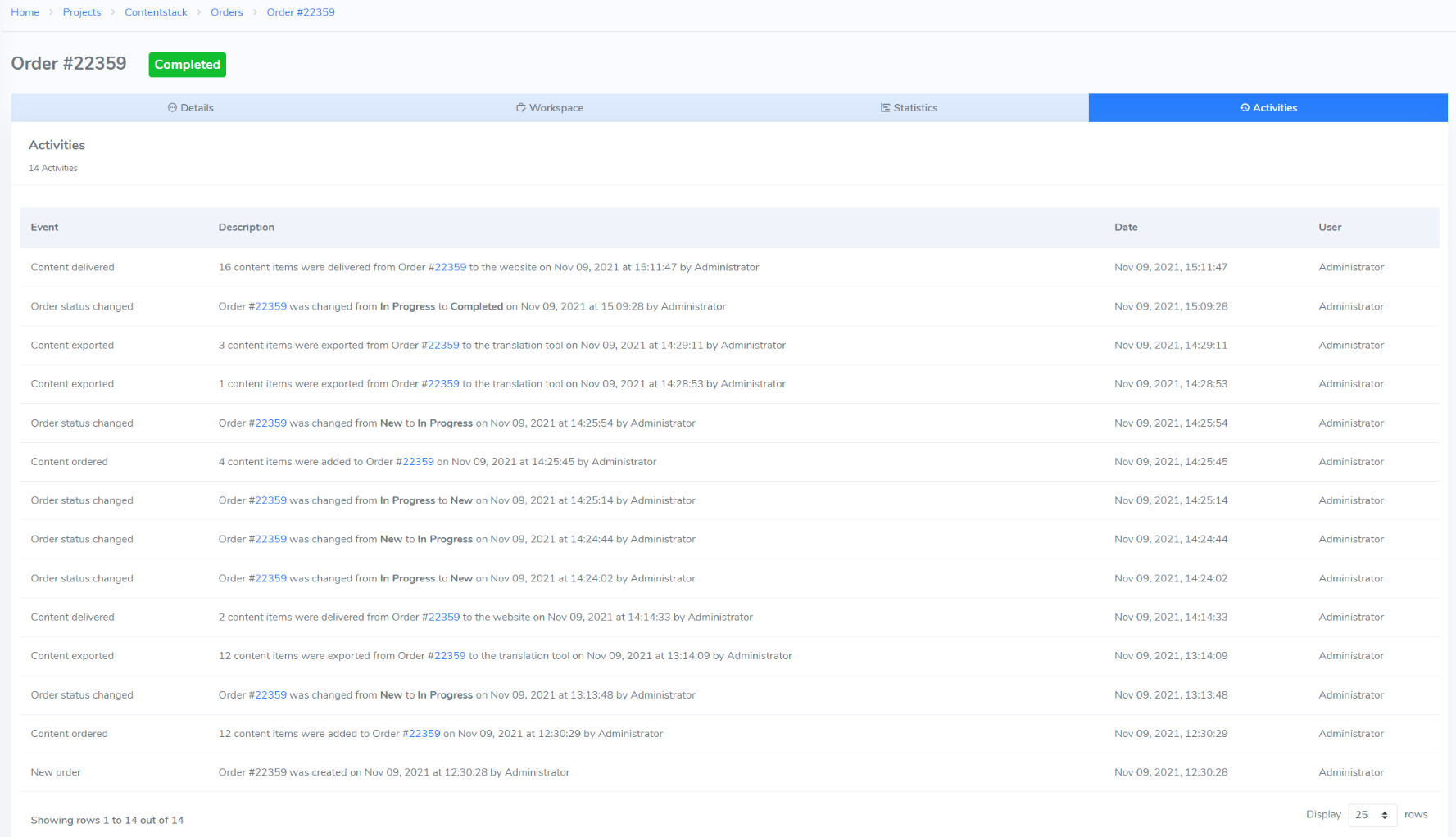Click Order #22359 breadcrumb link
Image resolution: width=1456 pixels, height=837 pixels.
tap(301, 12)
